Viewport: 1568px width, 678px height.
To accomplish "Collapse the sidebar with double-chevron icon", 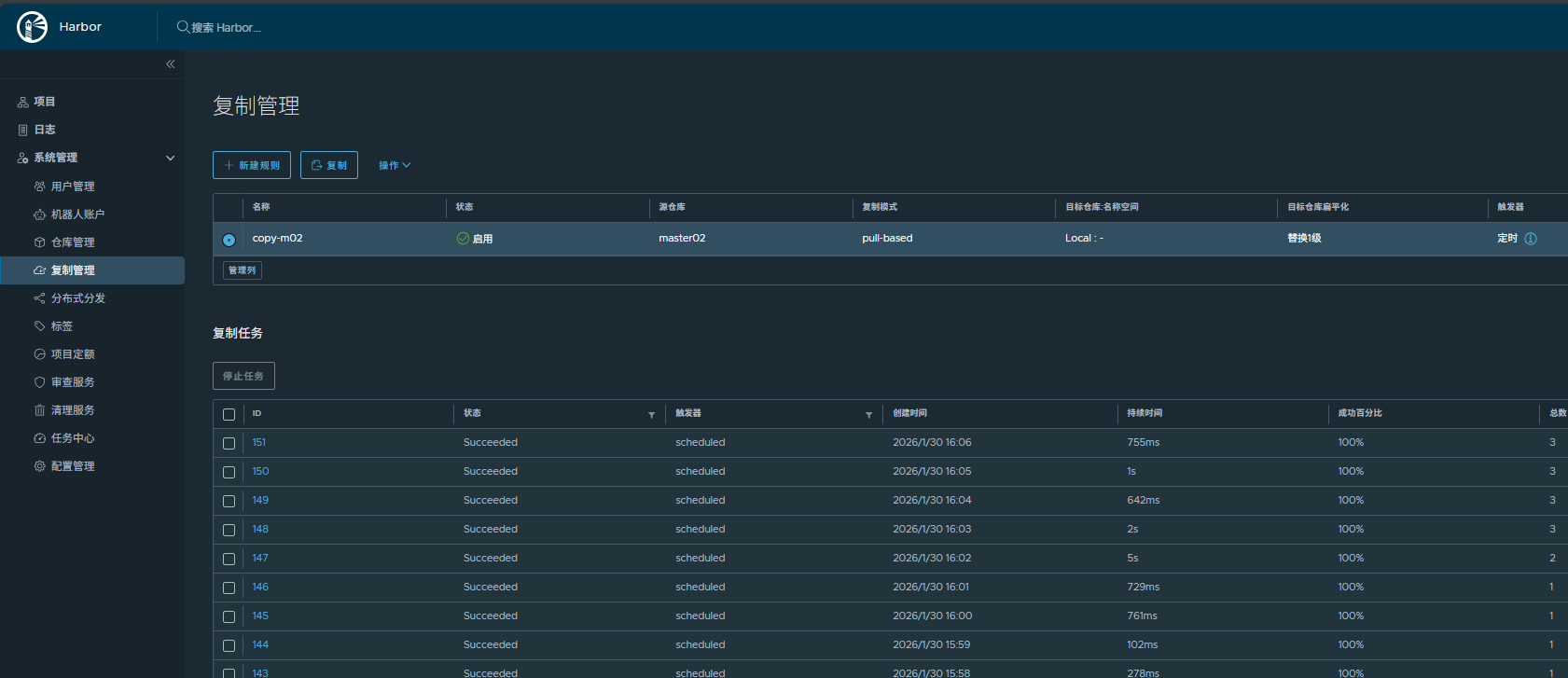I will (x=171, y=64).
